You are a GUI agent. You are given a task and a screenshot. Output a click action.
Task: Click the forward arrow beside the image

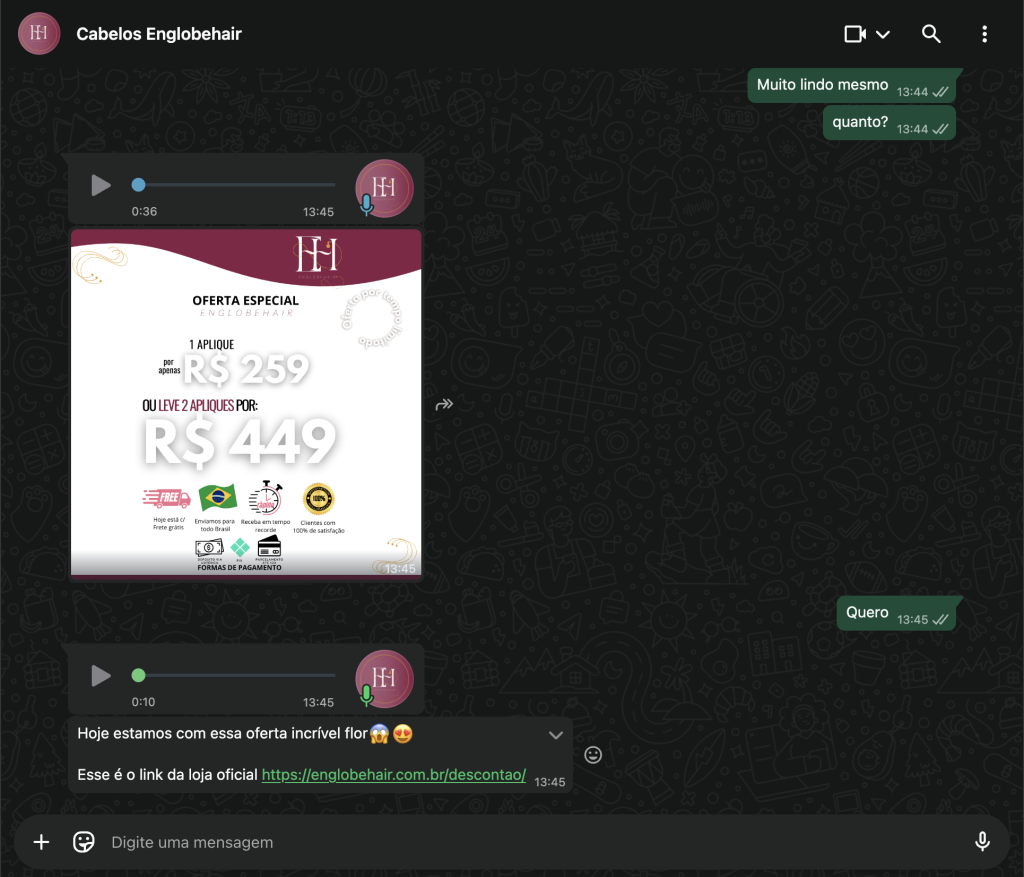click(x=445, y=405)
